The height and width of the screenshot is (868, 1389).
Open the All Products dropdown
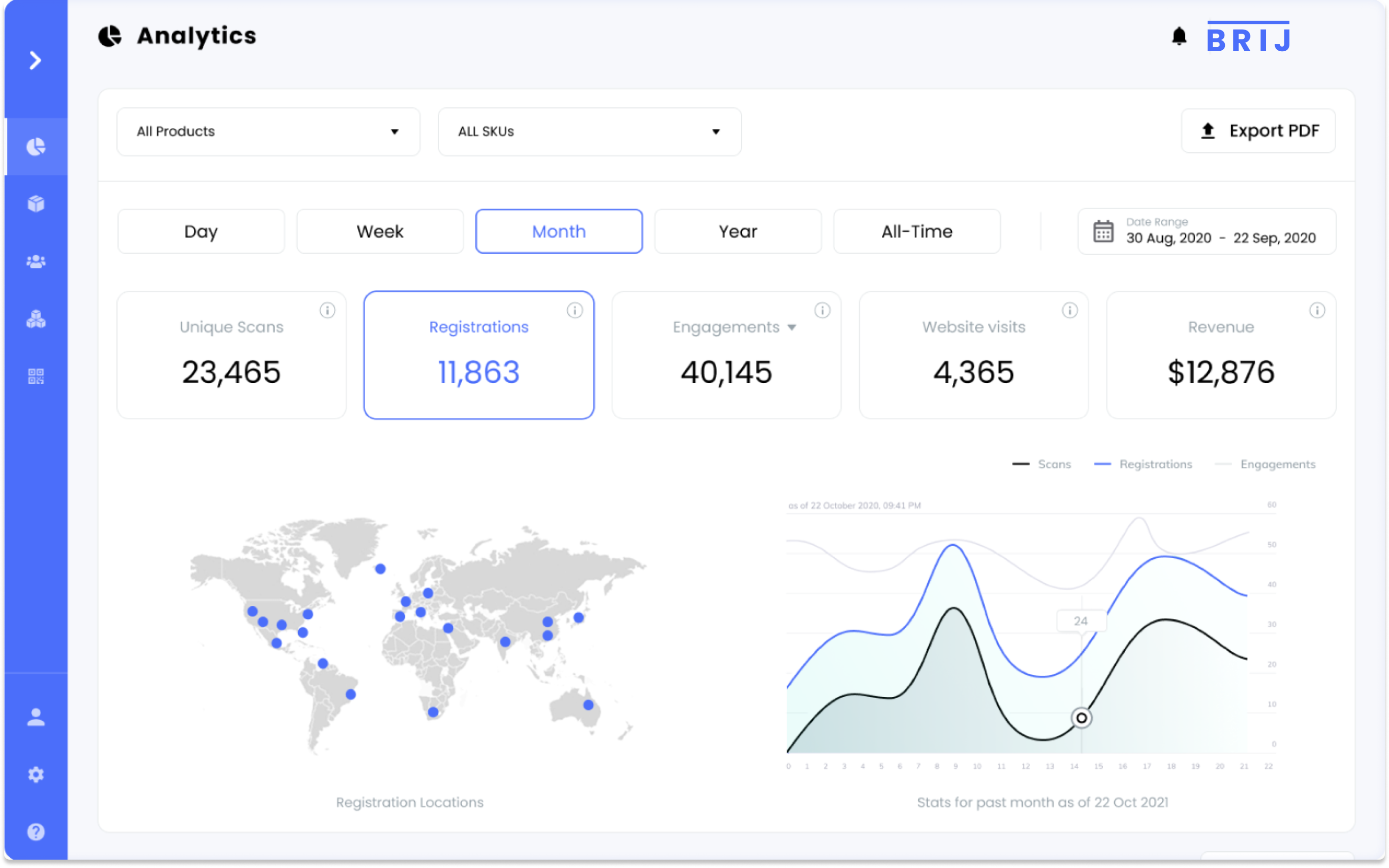[268, 132]
